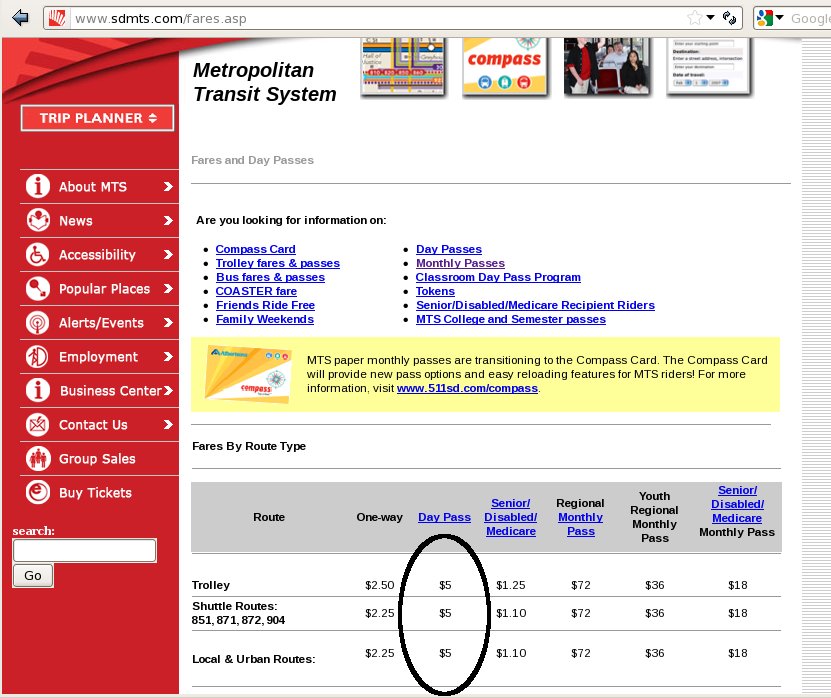This screenshot has height=698, width=831.
Task: Follow the Friends Ride Free link
Action: 266,305
